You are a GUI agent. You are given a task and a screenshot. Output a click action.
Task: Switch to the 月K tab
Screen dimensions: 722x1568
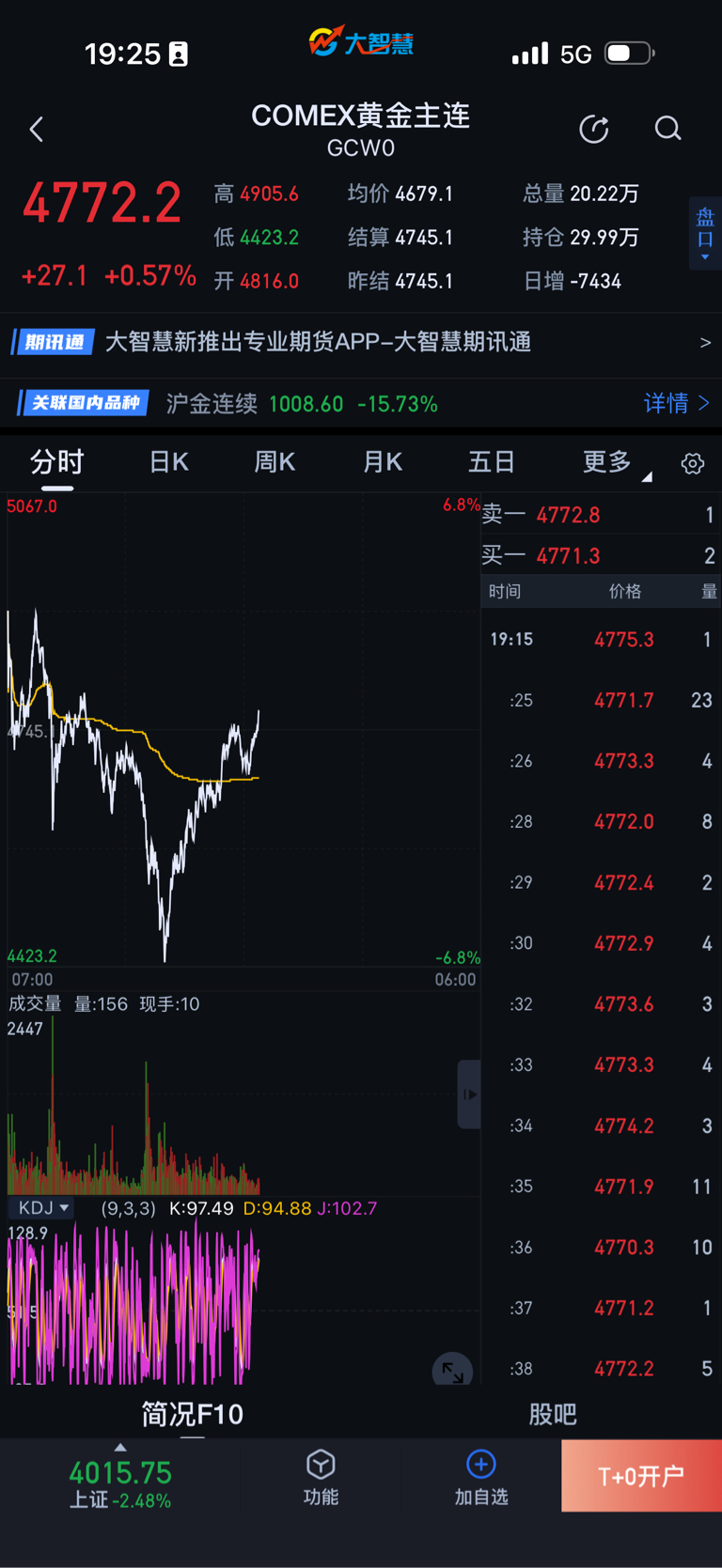pos(383,462)
